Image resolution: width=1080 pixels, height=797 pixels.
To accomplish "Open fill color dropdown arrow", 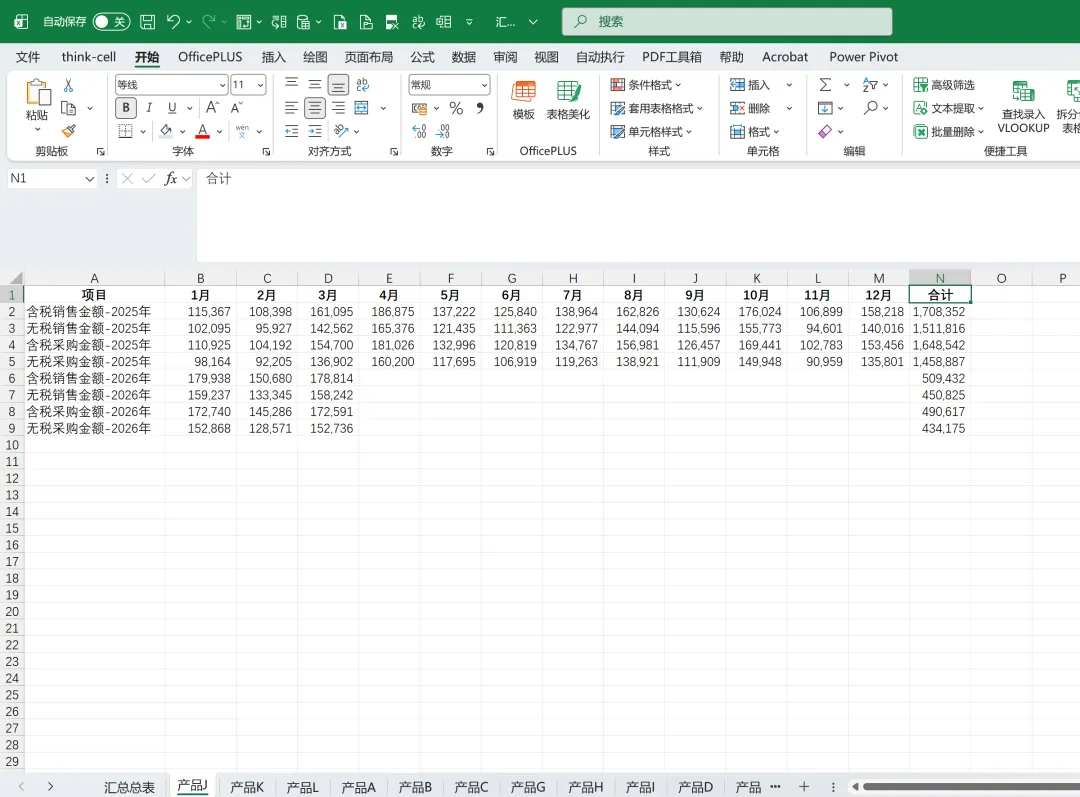I will tap(183, 131).
